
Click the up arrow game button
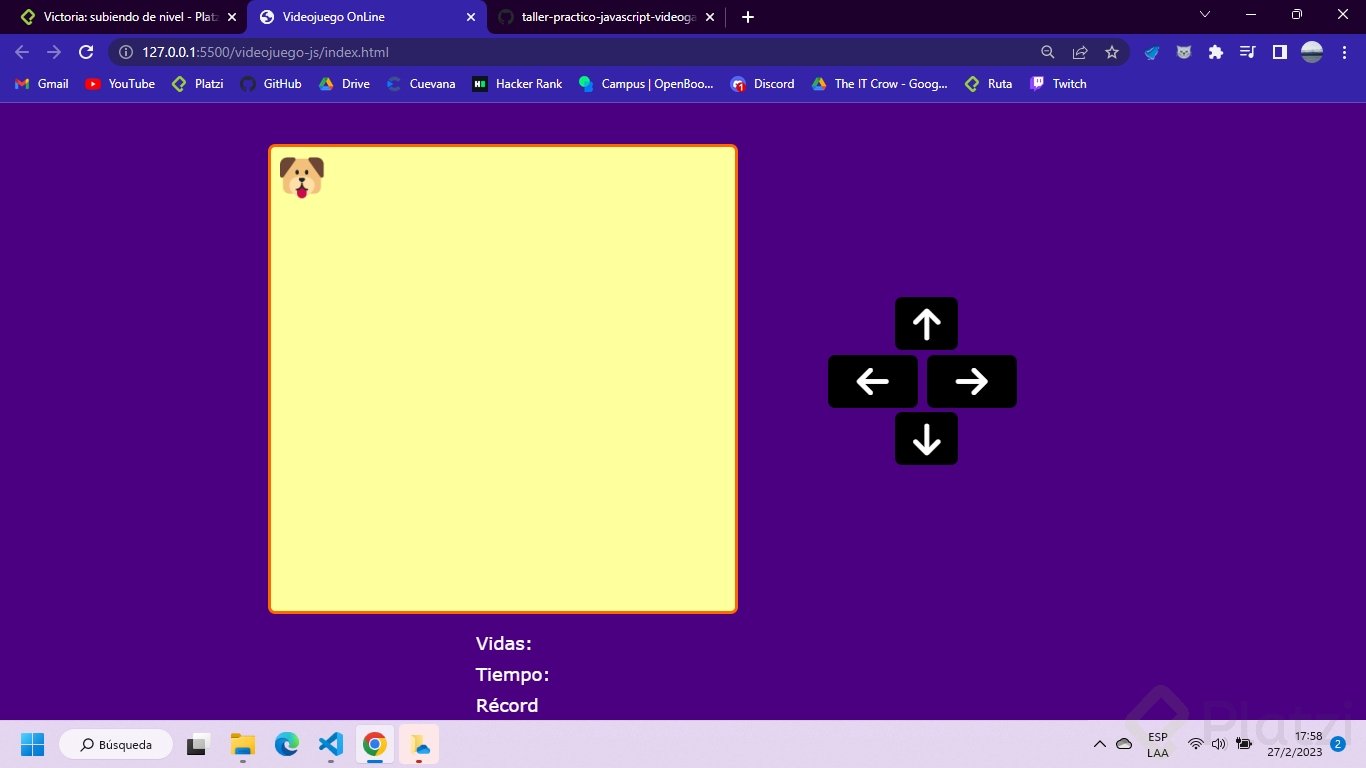(x=926, y=323)
